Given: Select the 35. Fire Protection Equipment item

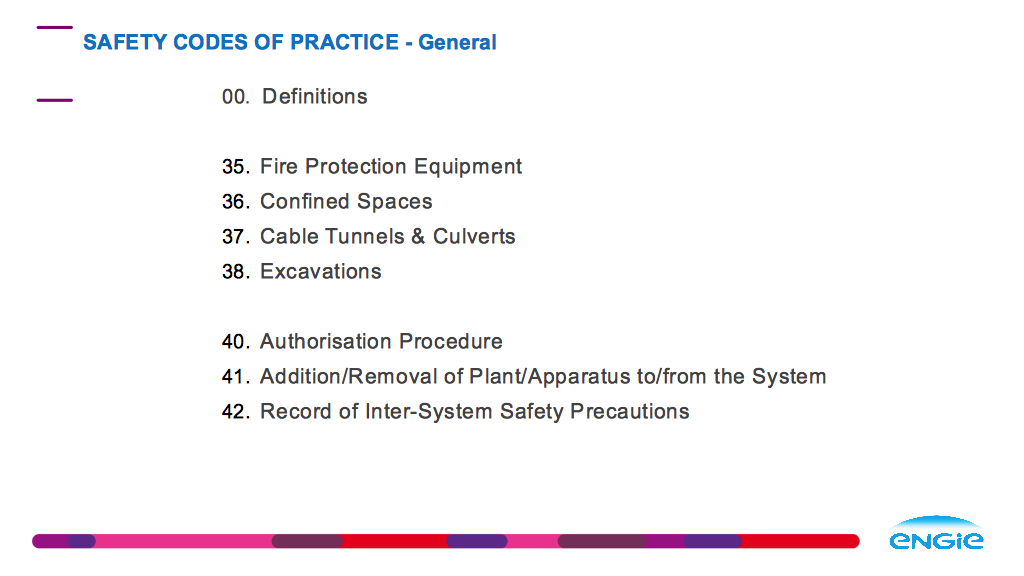Looking at the screenshot, I should pos(372,167).
